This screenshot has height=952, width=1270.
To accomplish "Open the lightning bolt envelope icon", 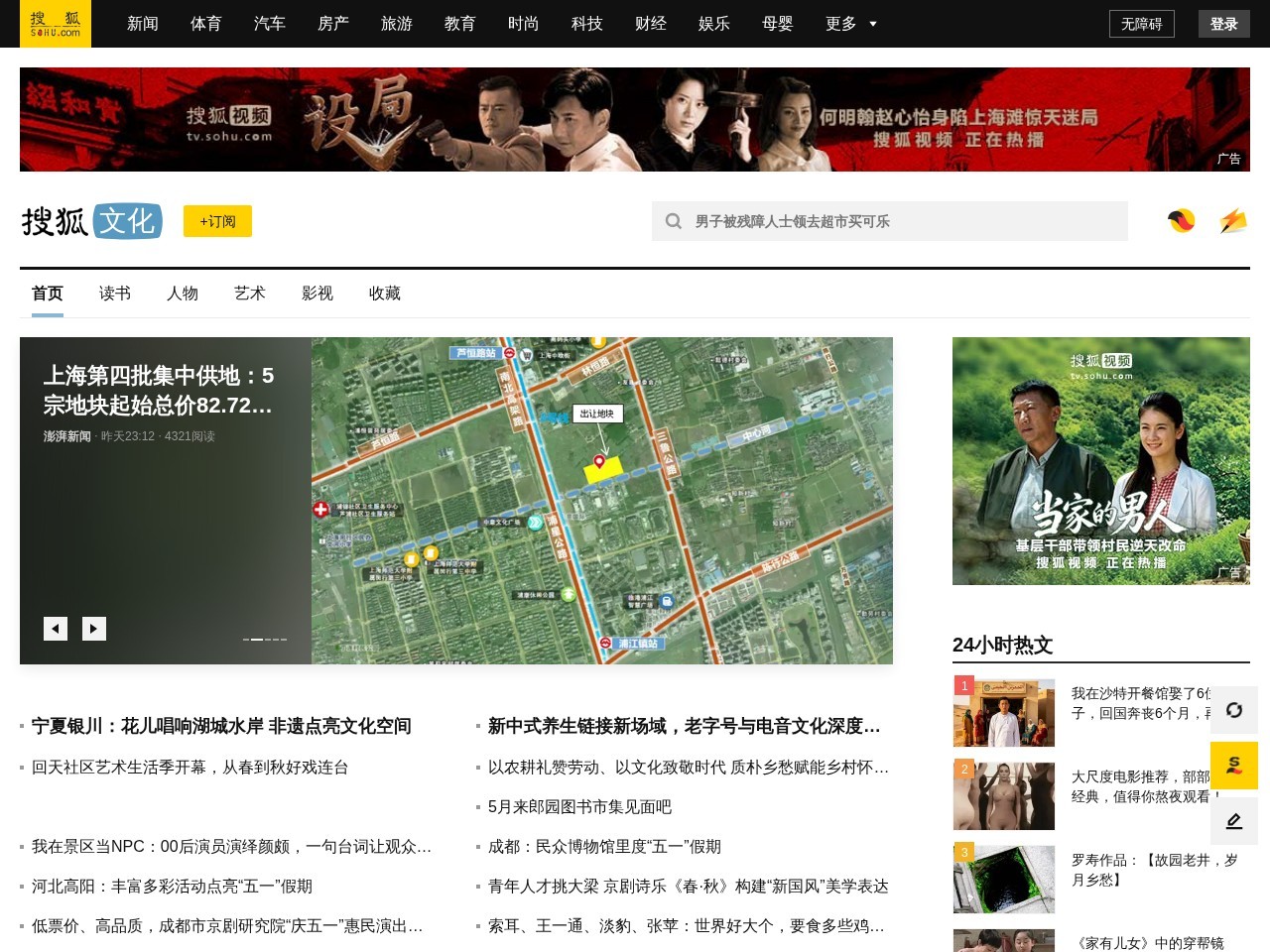I will pos(1233,221).
